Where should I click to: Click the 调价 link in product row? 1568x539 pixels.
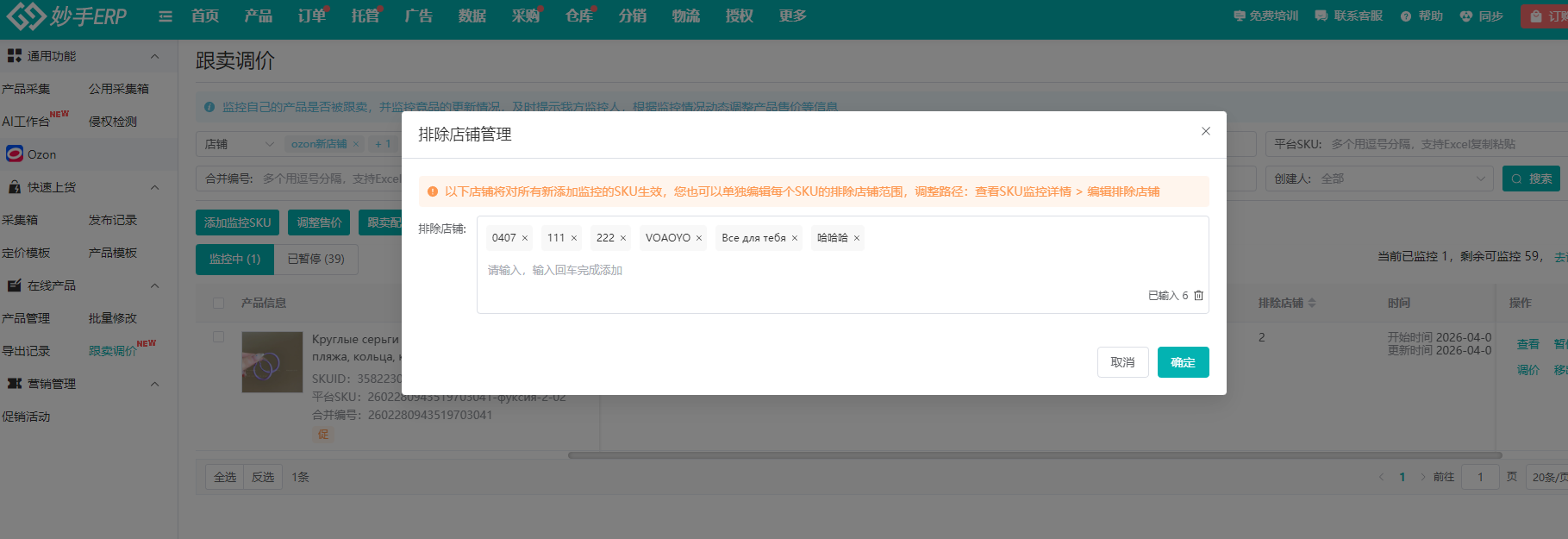click(1528, 370)
